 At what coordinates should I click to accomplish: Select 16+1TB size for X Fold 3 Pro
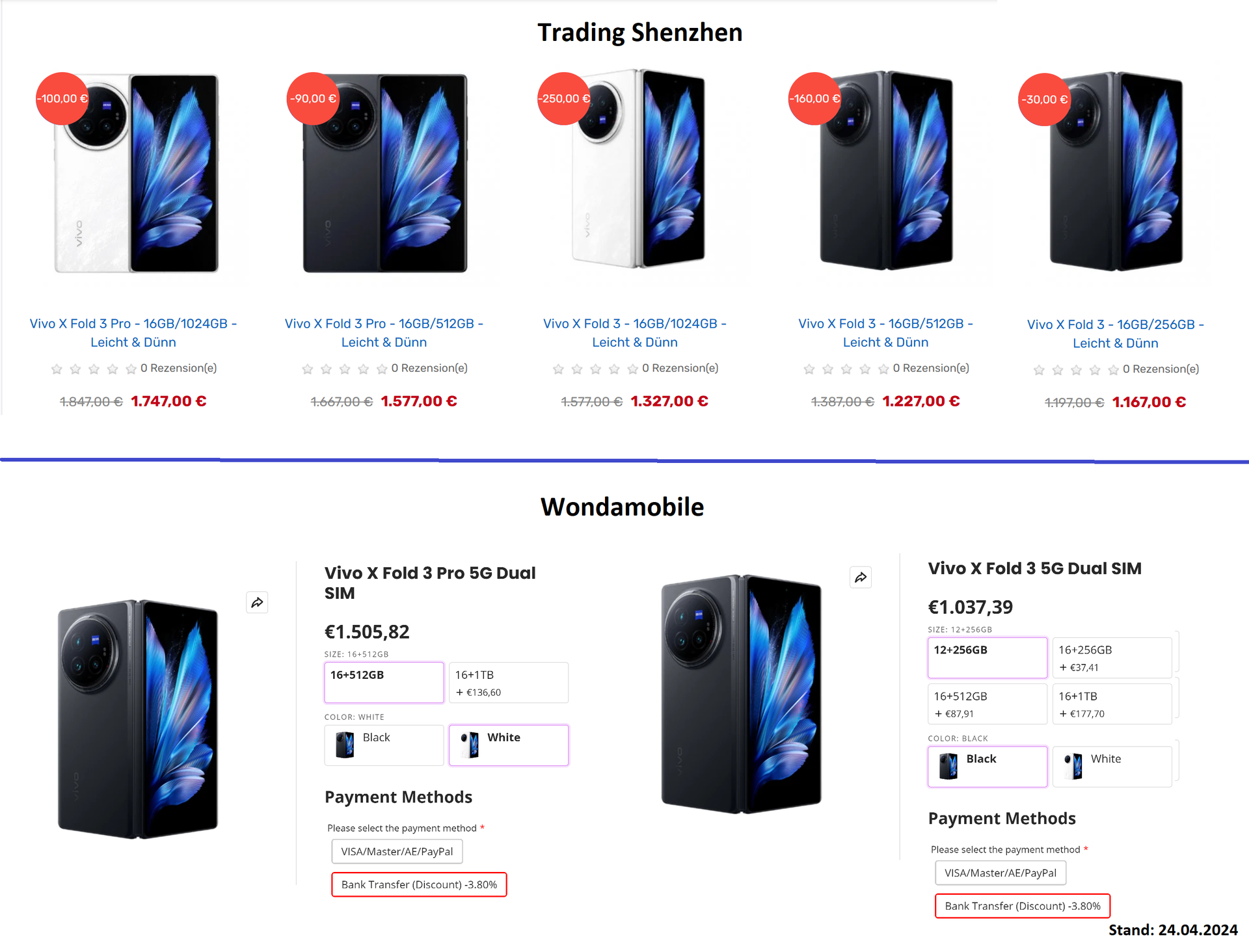[509, 683]
